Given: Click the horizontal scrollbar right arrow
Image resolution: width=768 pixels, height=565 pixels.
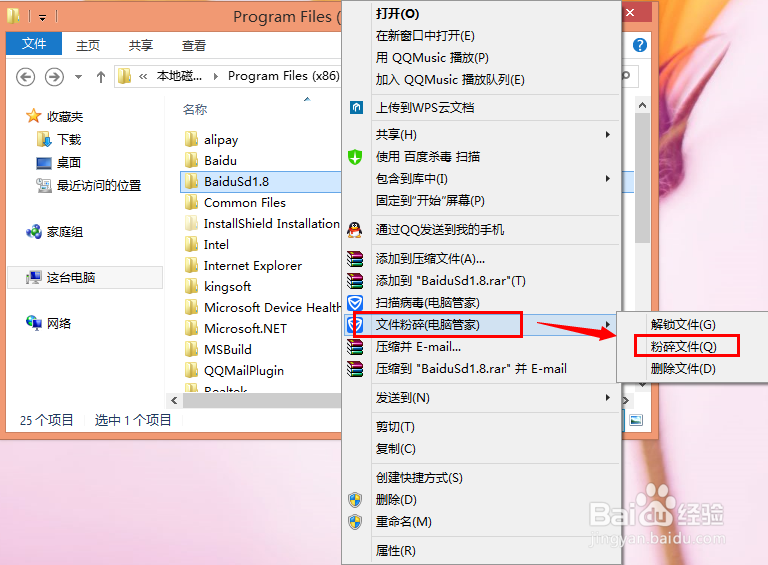Looking at the screenshot, I should click(625, 400).
